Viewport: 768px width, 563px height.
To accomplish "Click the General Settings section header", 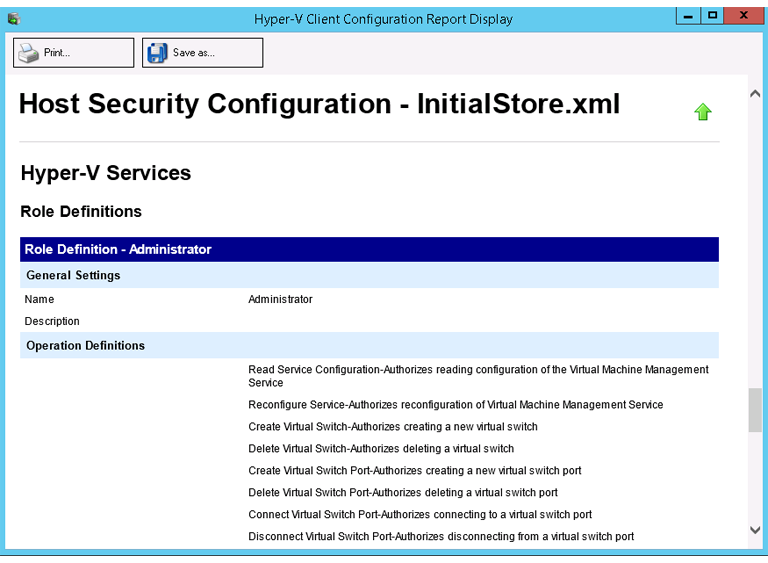I will click(x=73, y=275).
